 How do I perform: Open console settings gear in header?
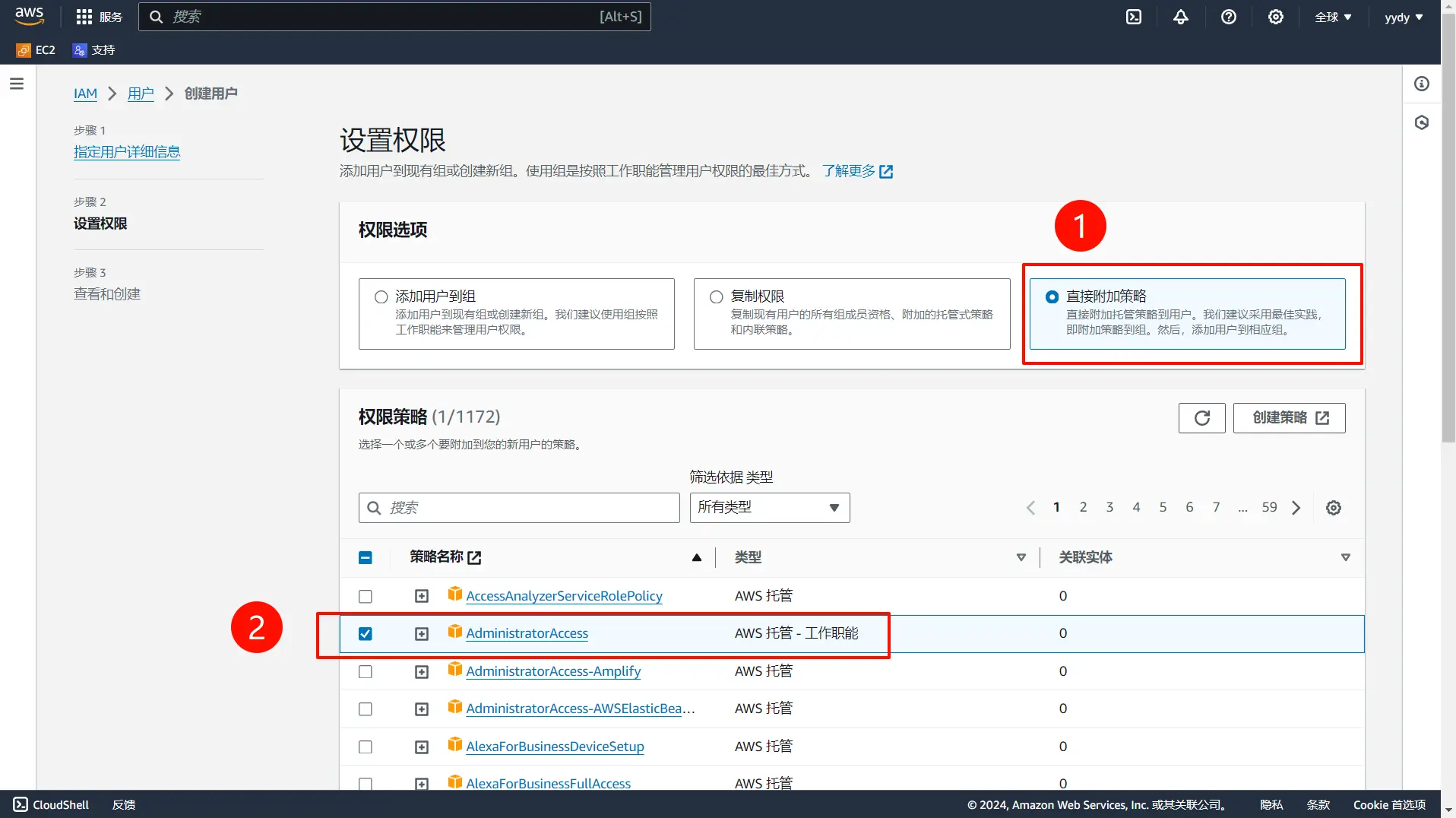1275,17
